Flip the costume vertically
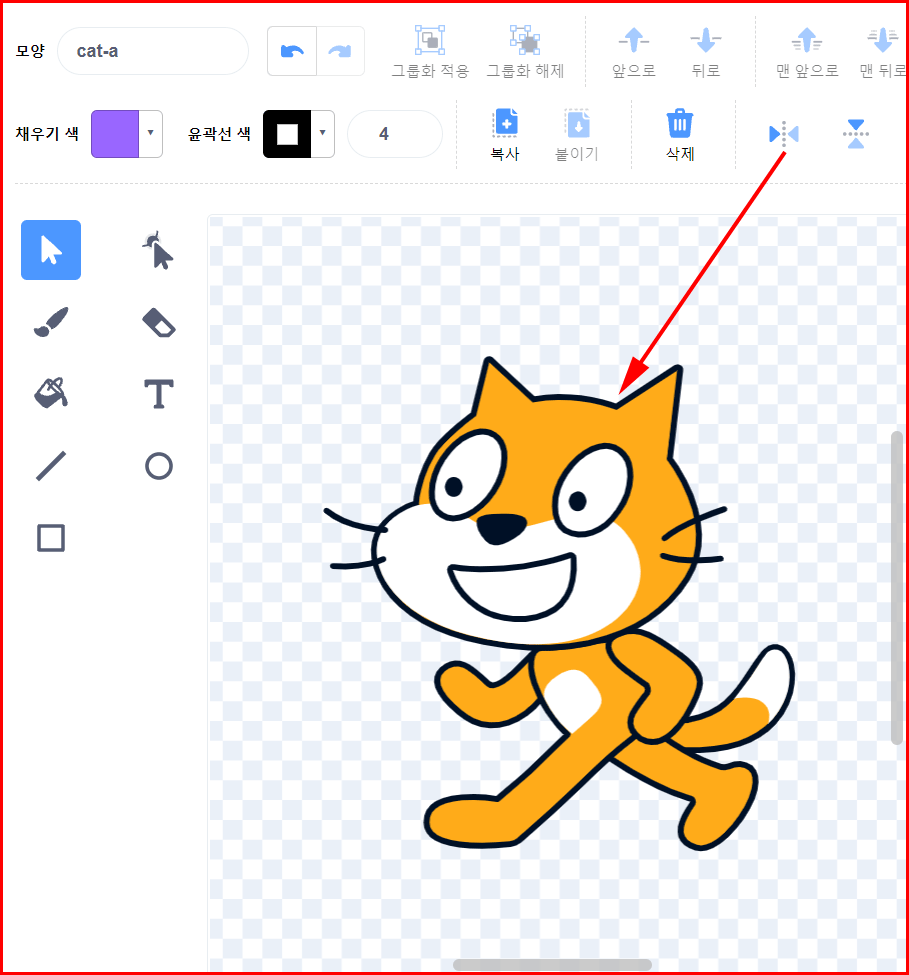909x975 pixels. pos(856,134)
